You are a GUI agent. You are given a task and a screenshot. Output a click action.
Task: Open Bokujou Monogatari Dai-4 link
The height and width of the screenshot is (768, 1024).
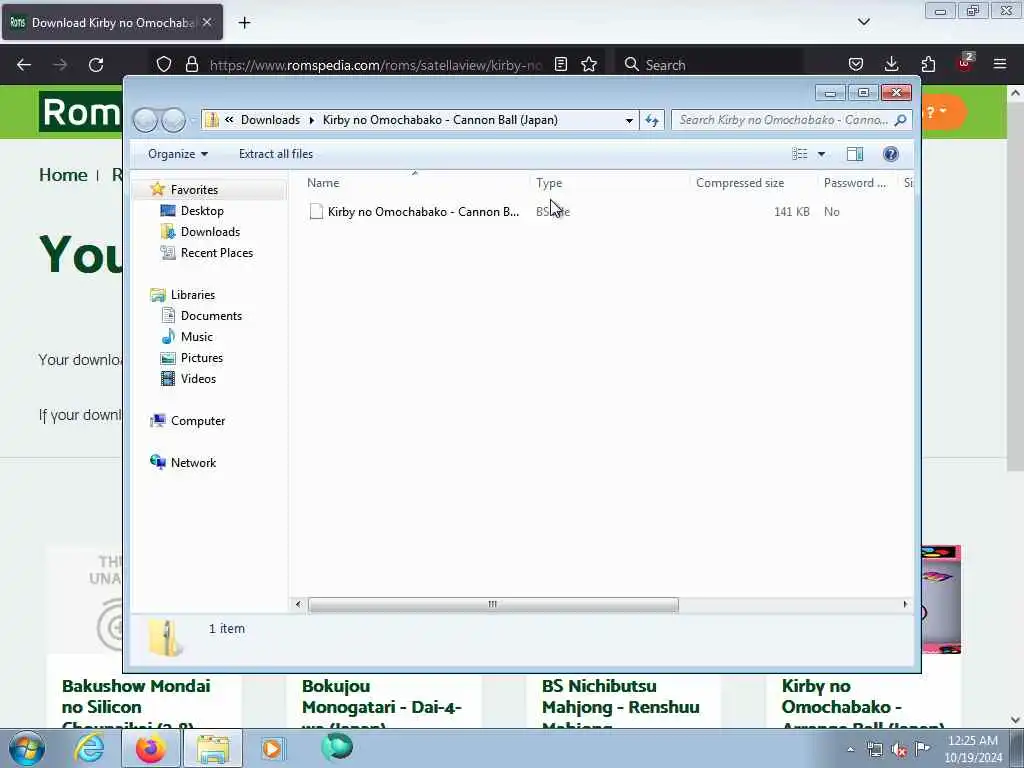pyautogui.click(x=381, y=704)
